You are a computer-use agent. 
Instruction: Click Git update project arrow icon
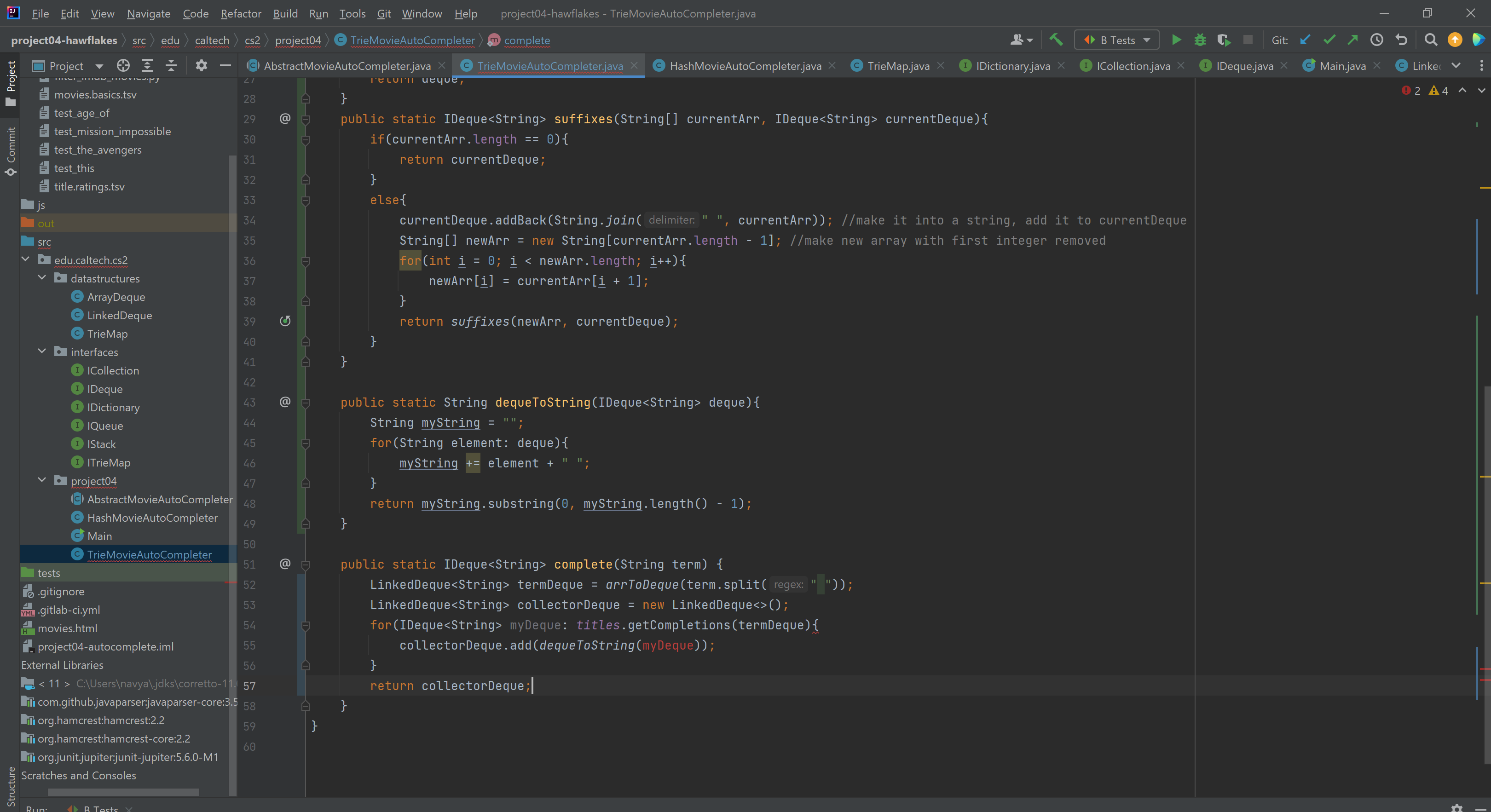coord(1305,40)
